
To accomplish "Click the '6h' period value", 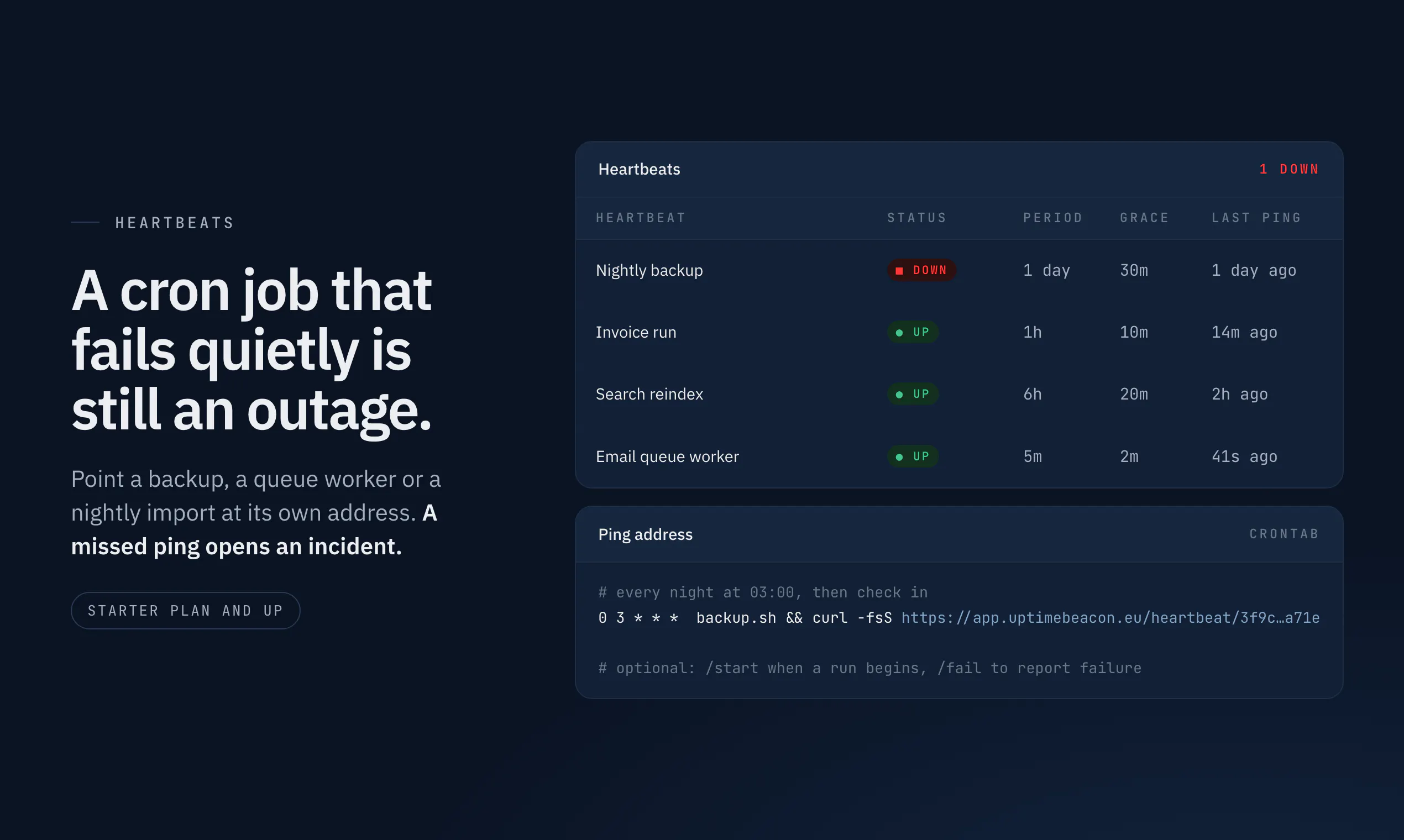I will (x=1032, y=394).
